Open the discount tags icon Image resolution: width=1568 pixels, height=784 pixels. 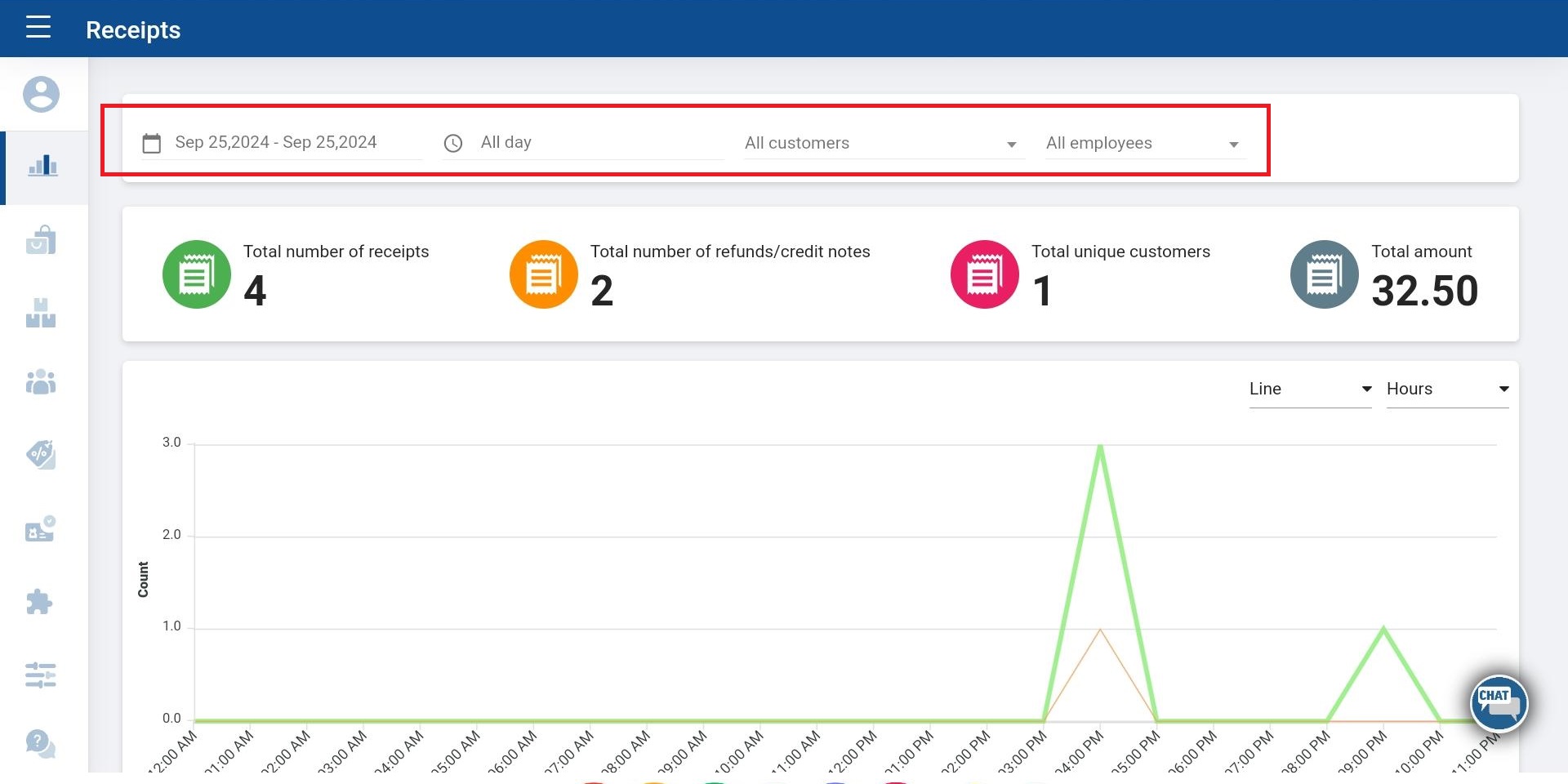[x=41, y=454]
